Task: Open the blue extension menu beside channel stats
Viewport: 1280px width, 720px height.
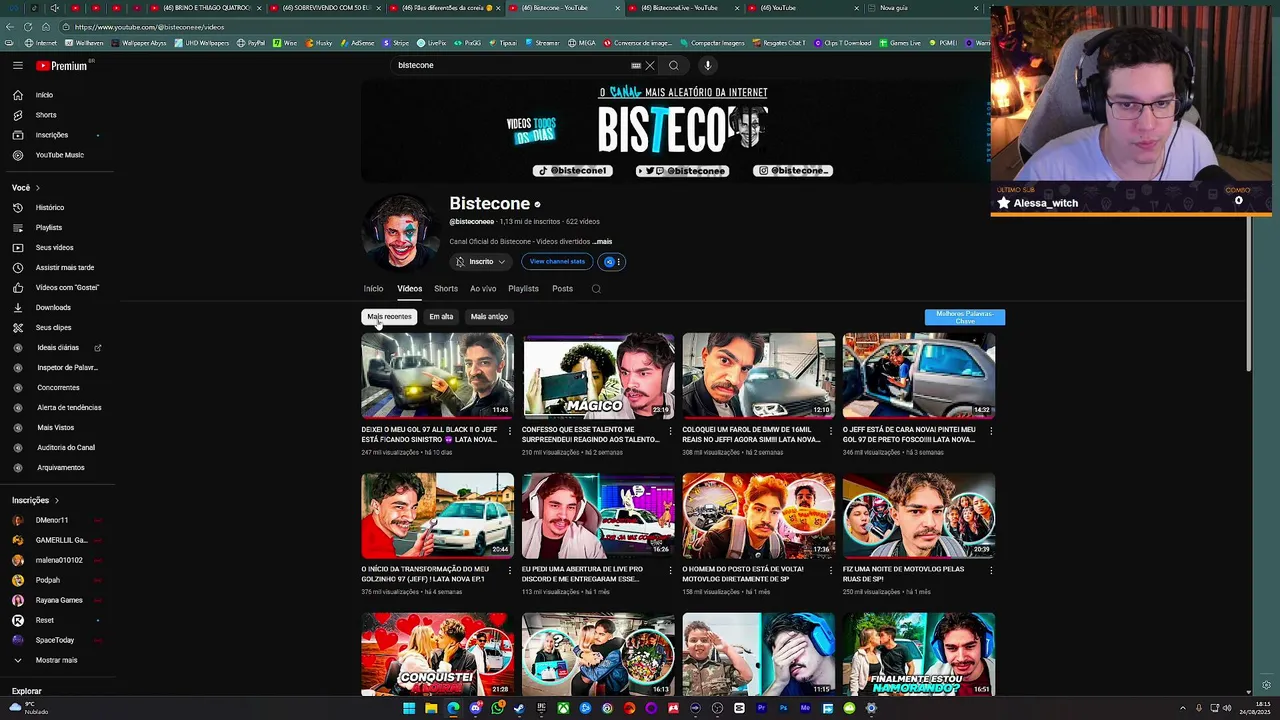Action: pyautogui.click(x=613, y=262)
